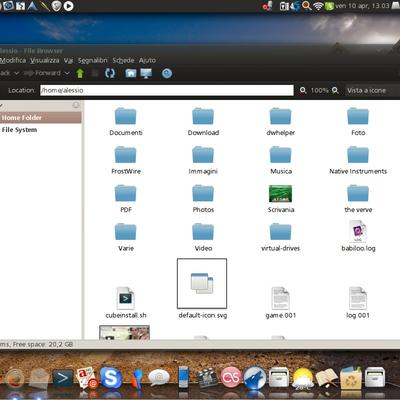Select the default-icon.svg file

pos(202,289)
